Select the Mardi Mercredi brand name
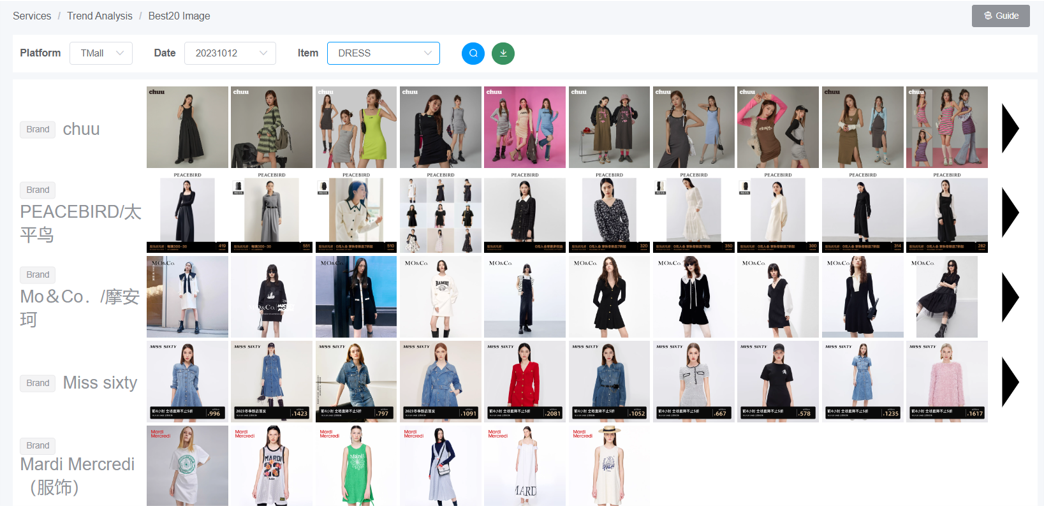The width and height of the screenshot is (1044, 506). [x=77, y=476]
